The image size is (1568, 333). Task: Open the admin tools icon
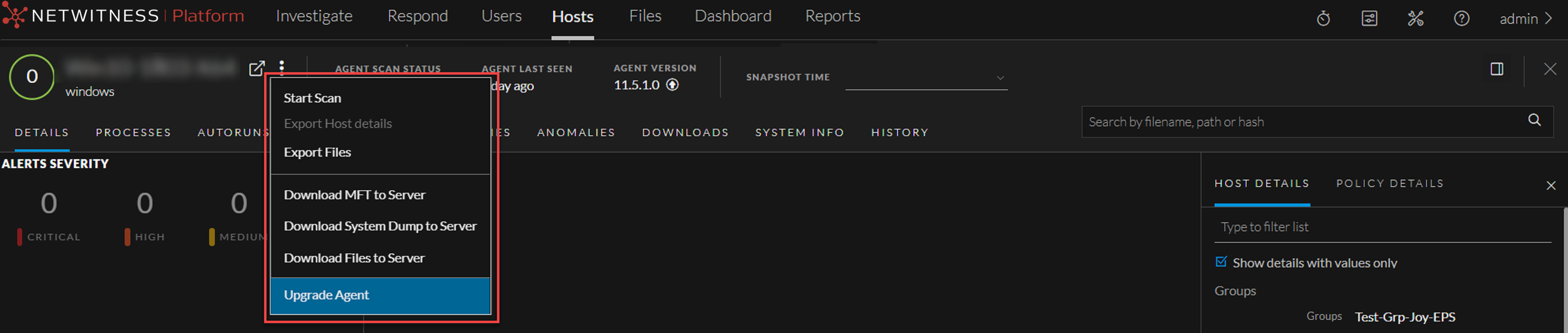point(1415,19)
